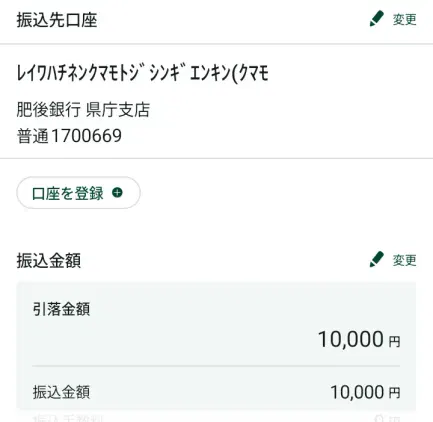Screen dimensions: 433x422
Task: Select the 振込先口座 section heading
Action: point(57,20)
